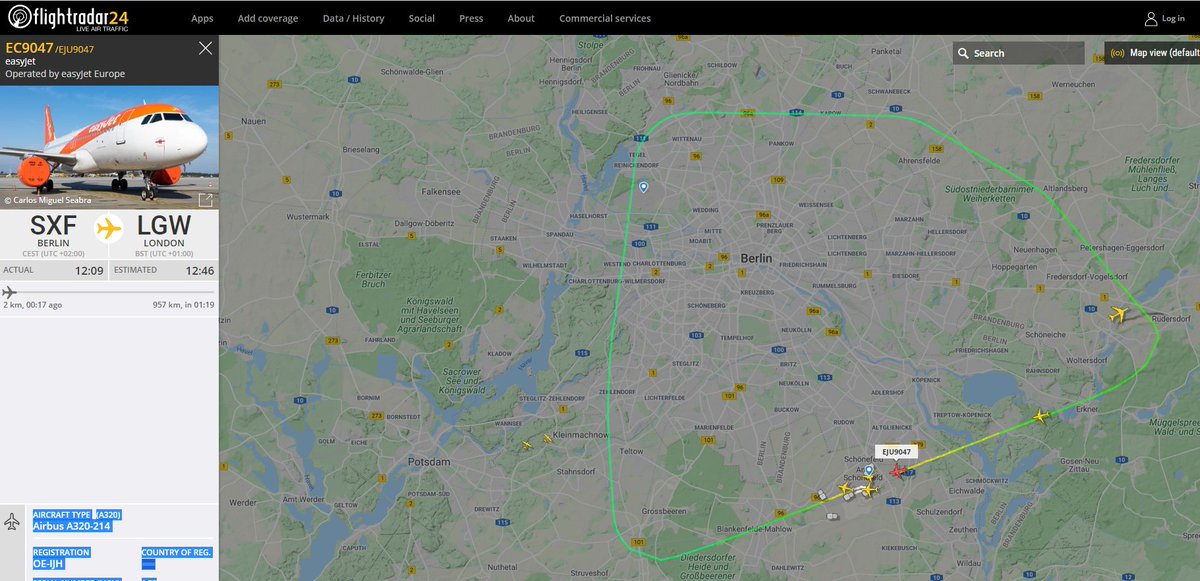1200x581 pixels.
Task: Open the About menu
Action: pos(521,18)
